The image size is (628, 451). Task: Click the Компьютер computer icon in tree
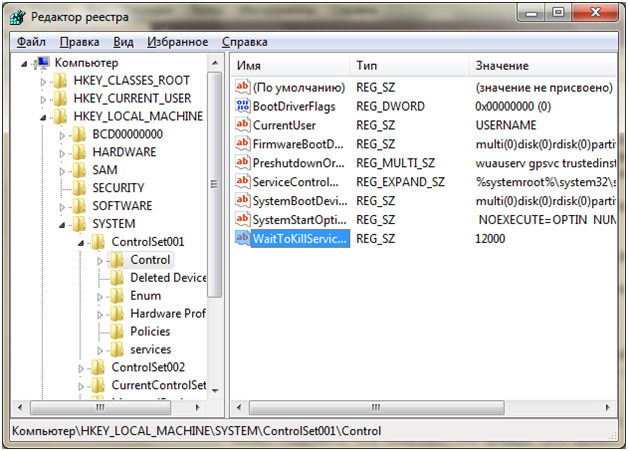42,62
